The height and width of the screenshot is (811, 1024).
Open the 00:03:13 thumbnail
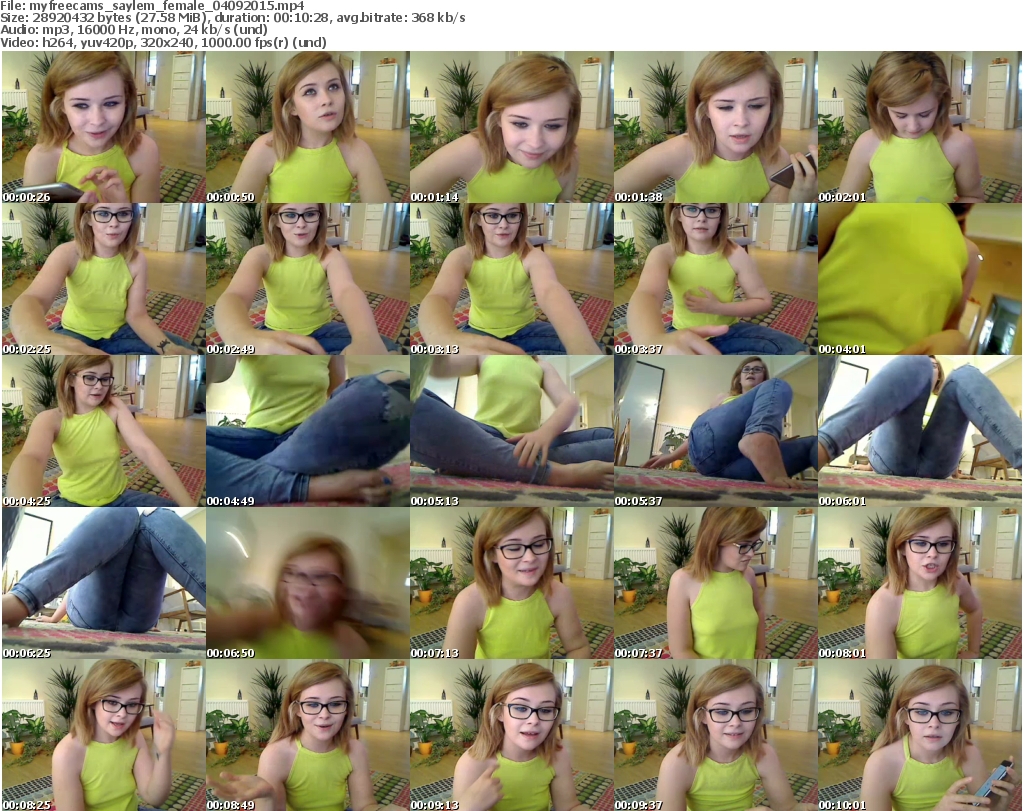point(511,279)
